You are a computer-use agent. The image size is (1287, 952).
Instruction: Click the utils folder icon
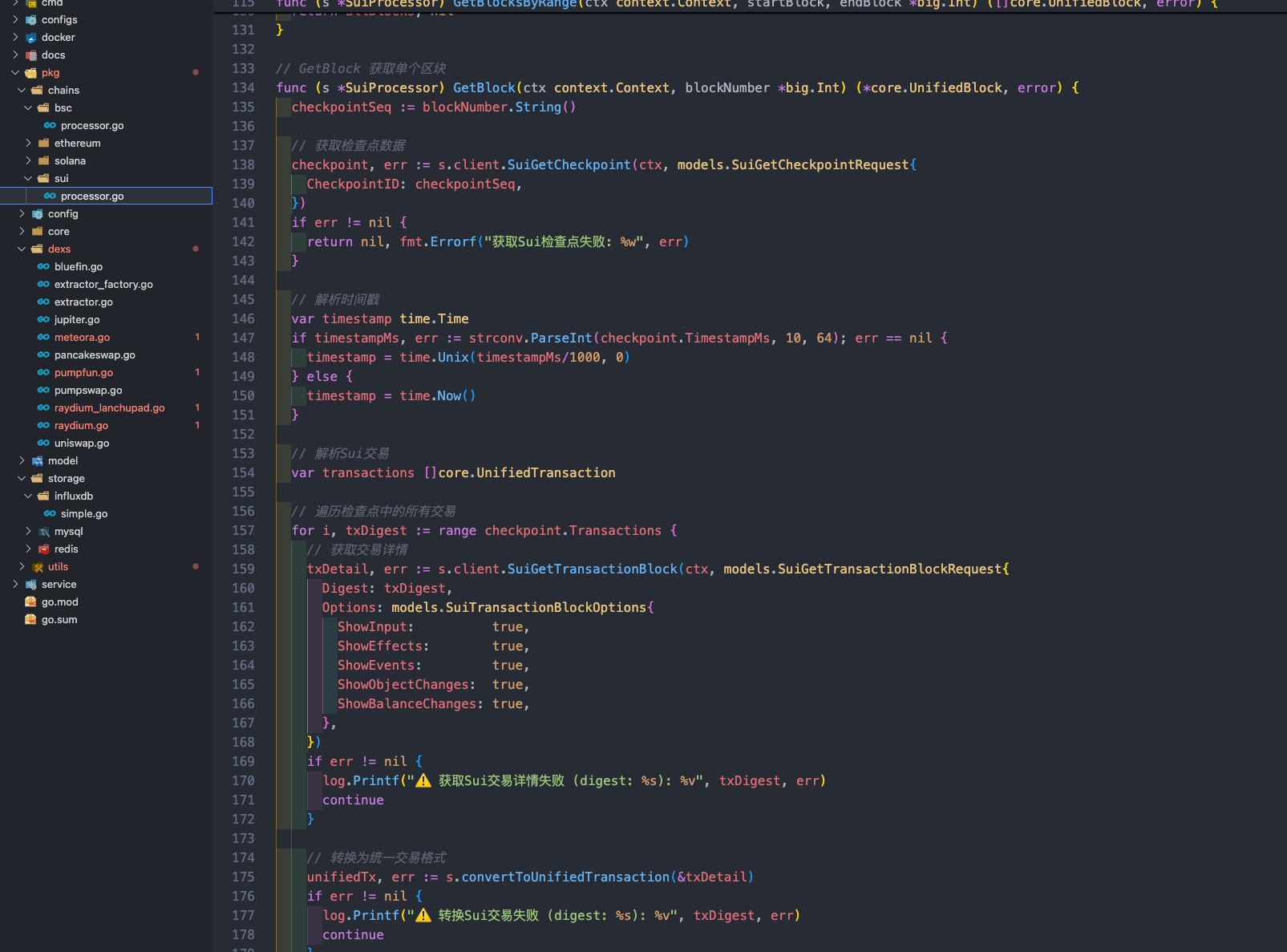coord(38,567)
